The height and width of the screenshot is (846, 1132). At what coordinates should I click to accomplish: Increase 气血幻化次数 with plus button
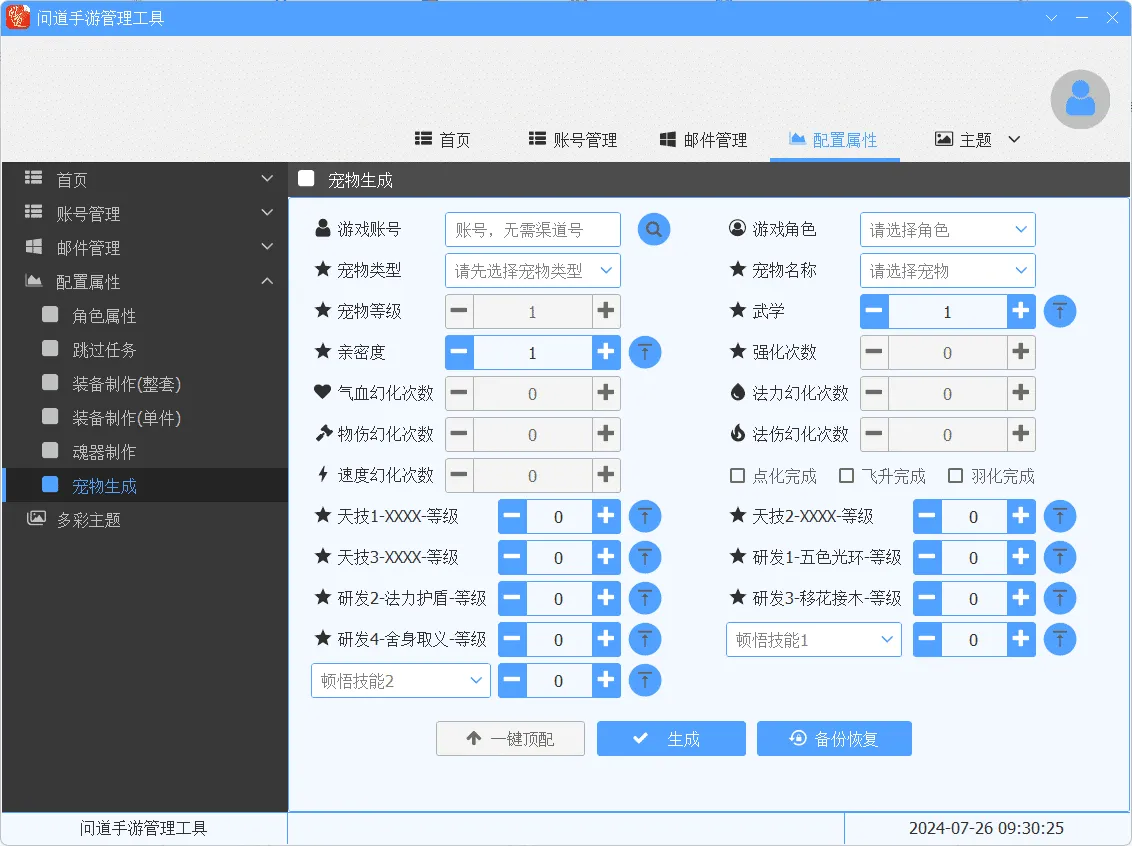click(606, 393)
